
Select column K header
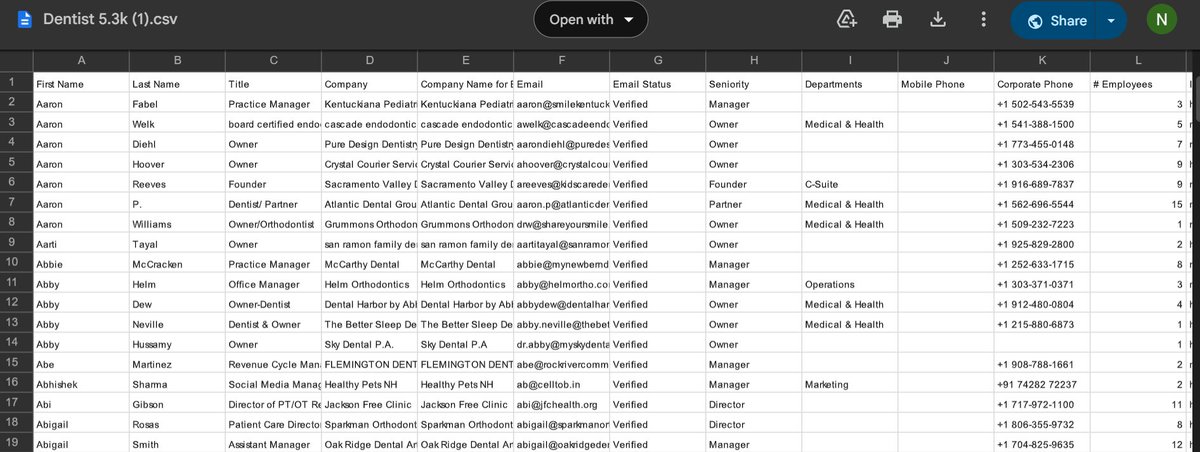coord(1041,61)
